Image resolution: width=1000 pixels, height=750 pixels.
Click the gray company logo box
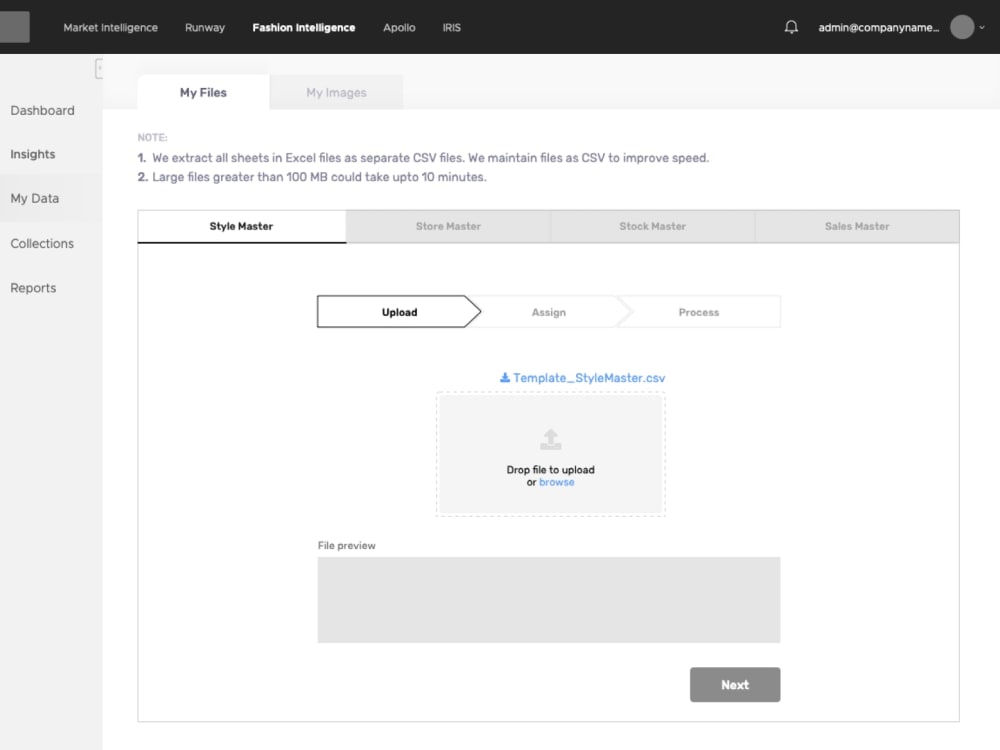(x=15, y=27)
